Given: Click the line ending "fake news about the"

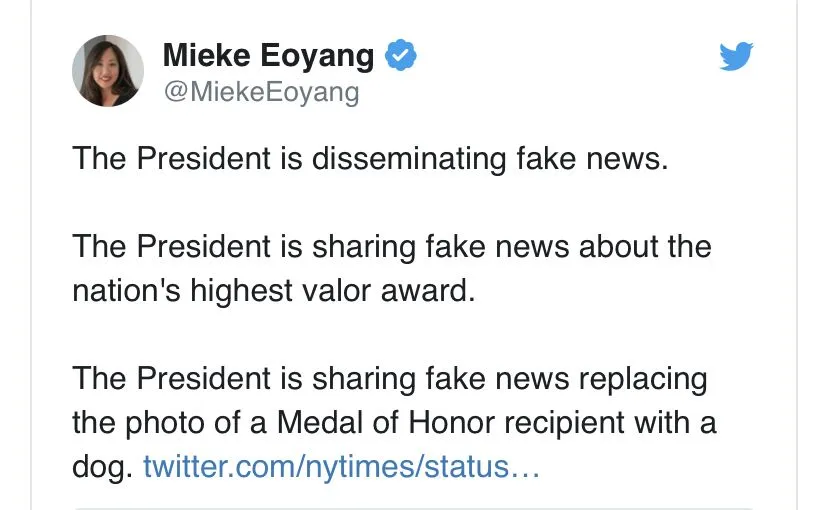Looking at the screenshot, I should pyautogui.click(x=391, y=246).
